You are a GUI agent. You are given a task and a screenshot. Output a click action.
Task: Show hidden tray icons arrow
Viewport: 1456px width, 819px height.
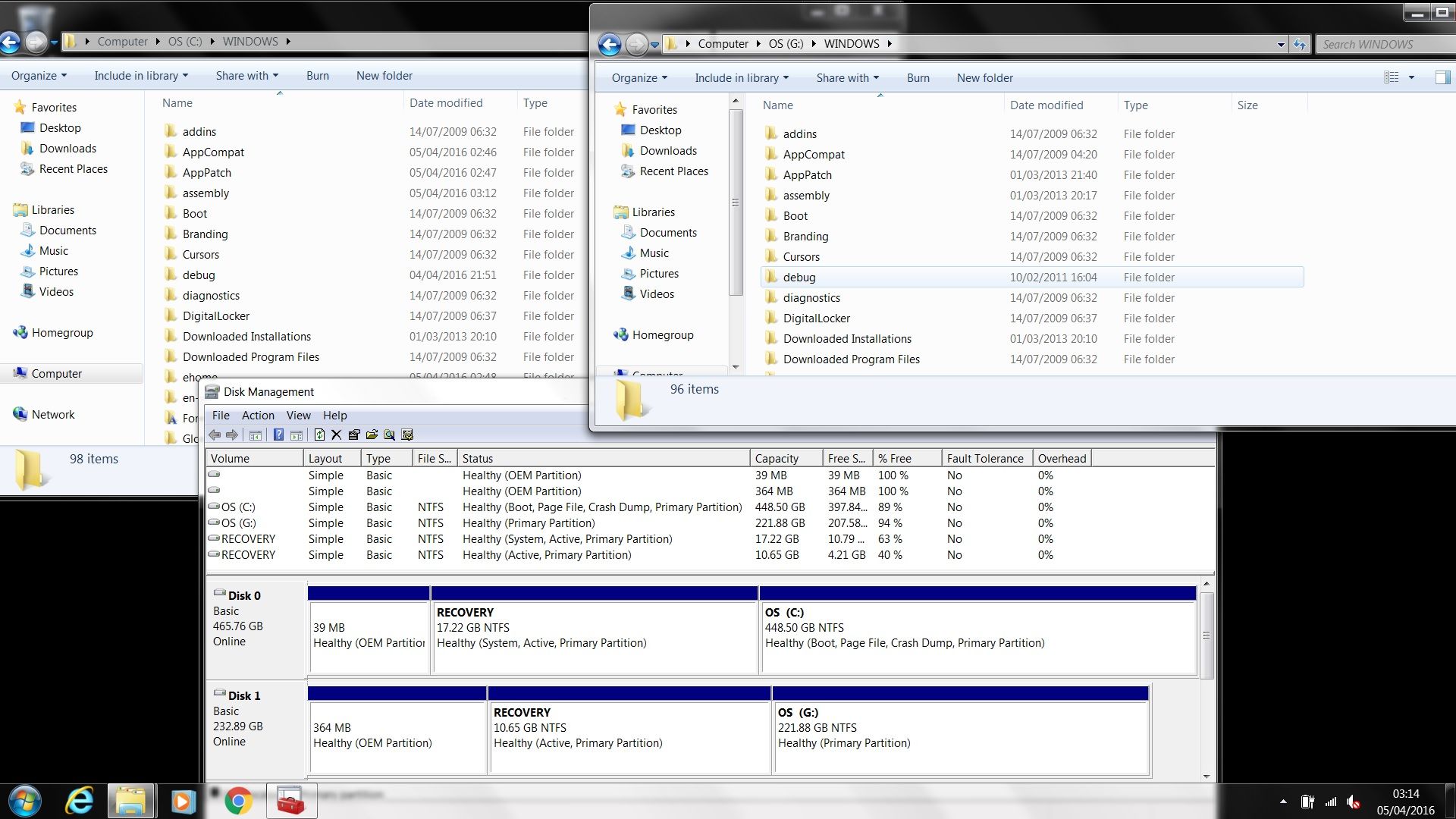[1283, 802]
